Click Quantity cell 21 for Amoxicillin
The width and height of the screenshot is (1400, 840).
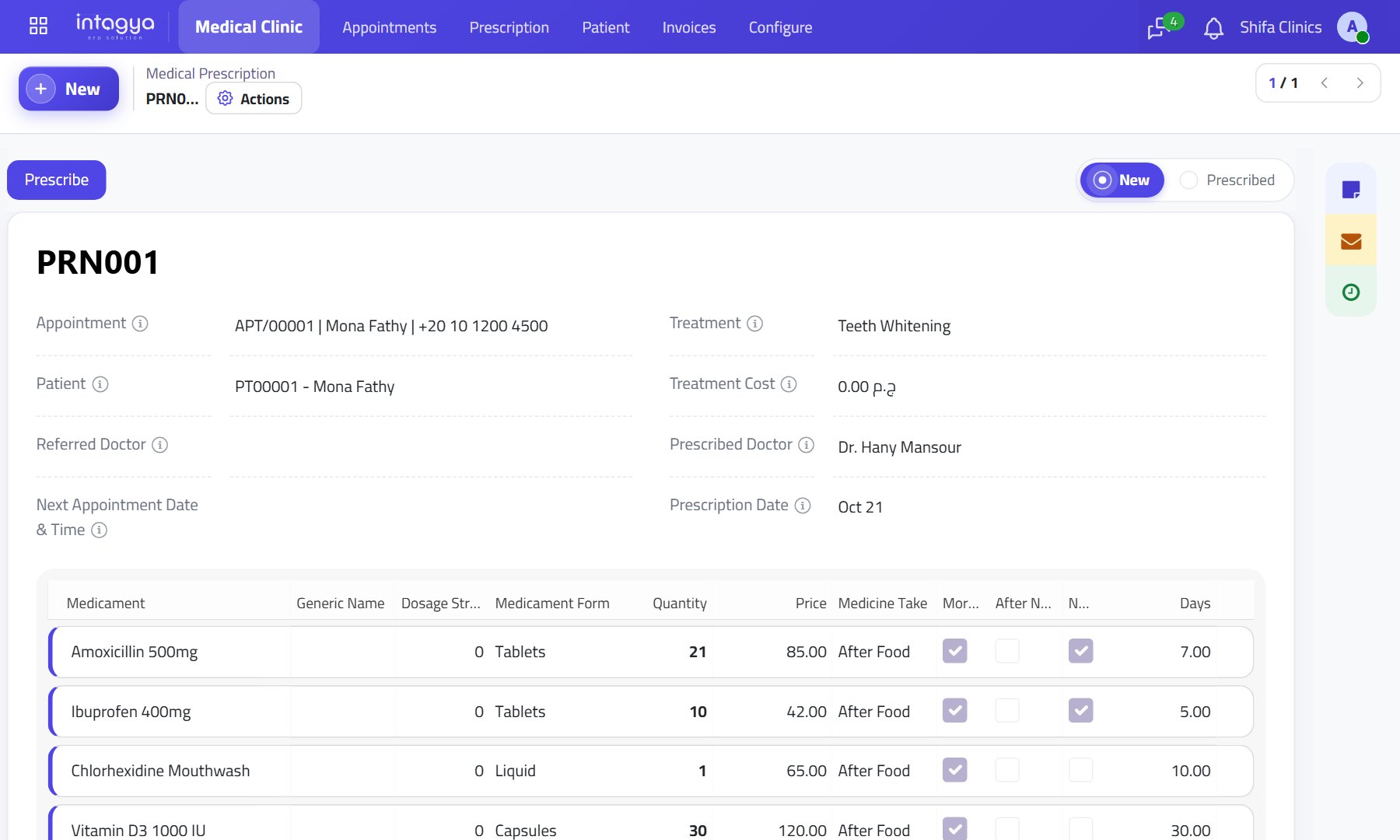[x=698, y=652]
